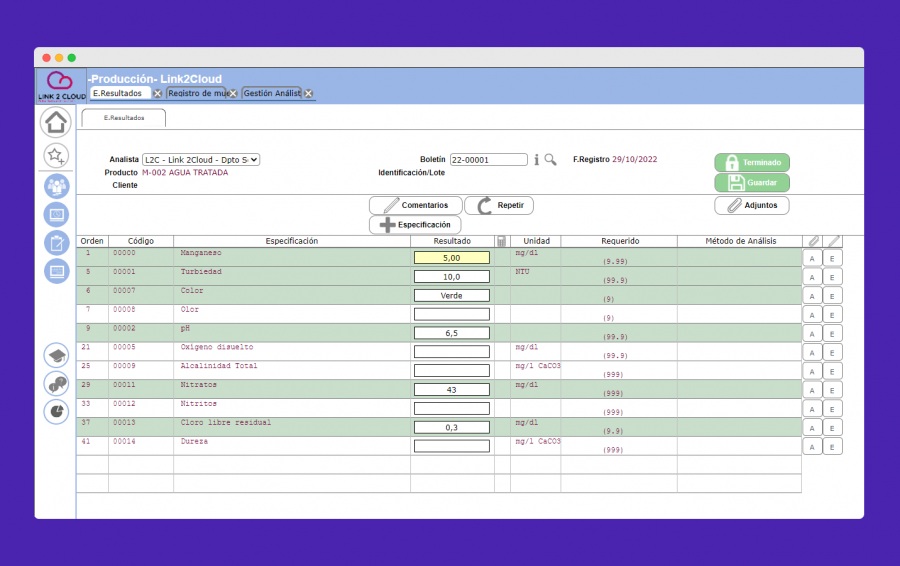This screenshot has width=900, height=566.
Task: Select the E.Resultados inner page tab
Action: 124,118
